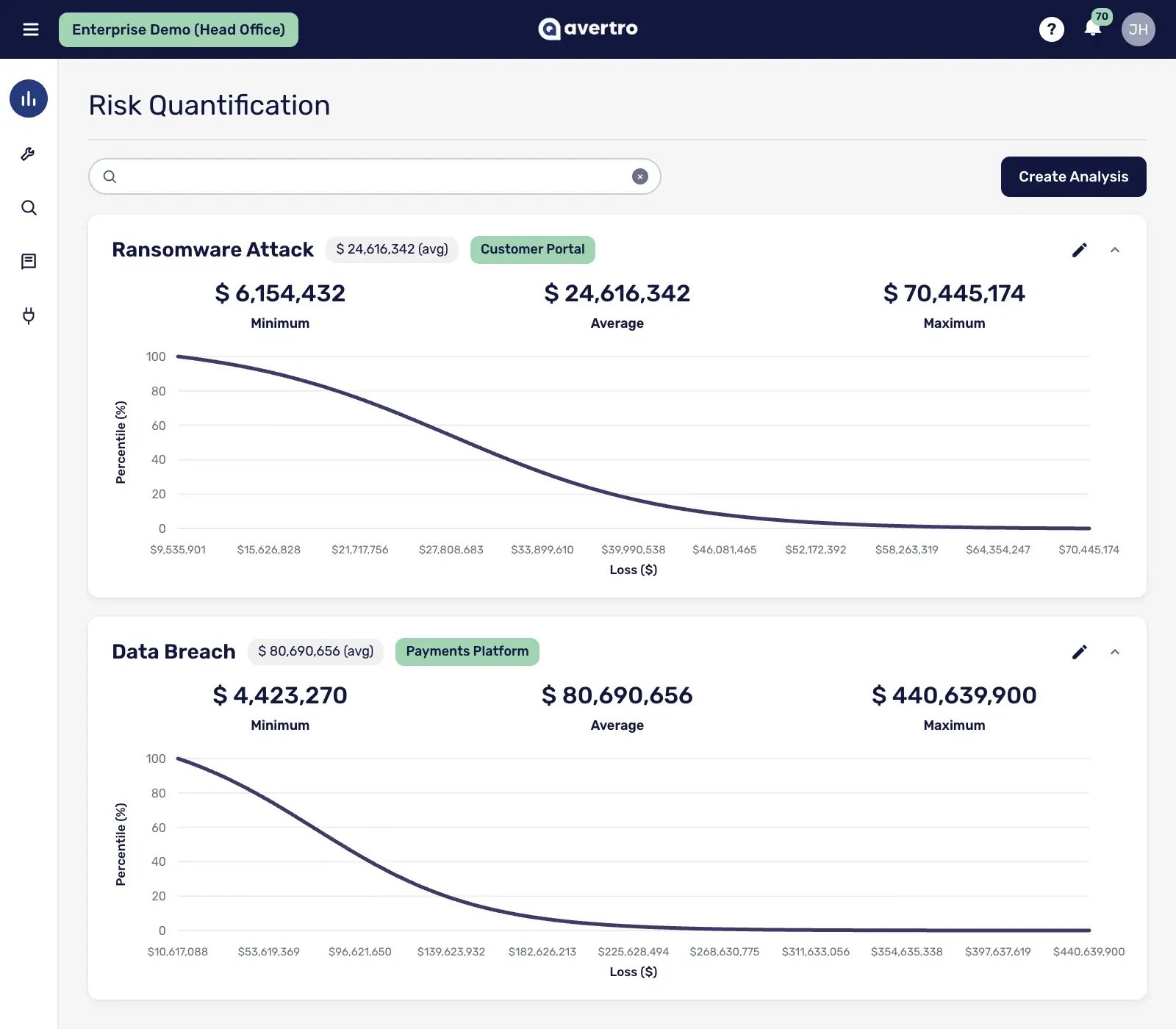Click the Risk Quantification page heading
The height and width of the screenshot is (1029, 1176).
click(x=209, y=105)
